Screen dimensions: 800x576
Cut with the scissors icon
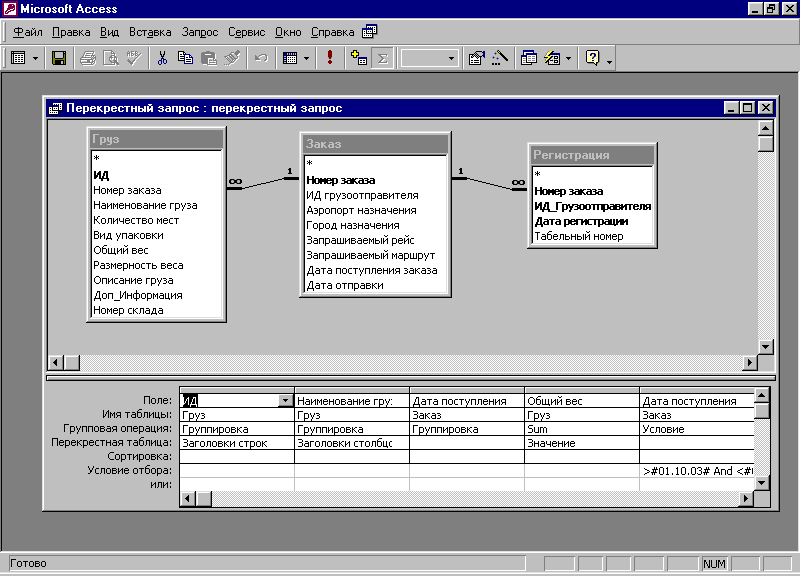click(162, 58)
